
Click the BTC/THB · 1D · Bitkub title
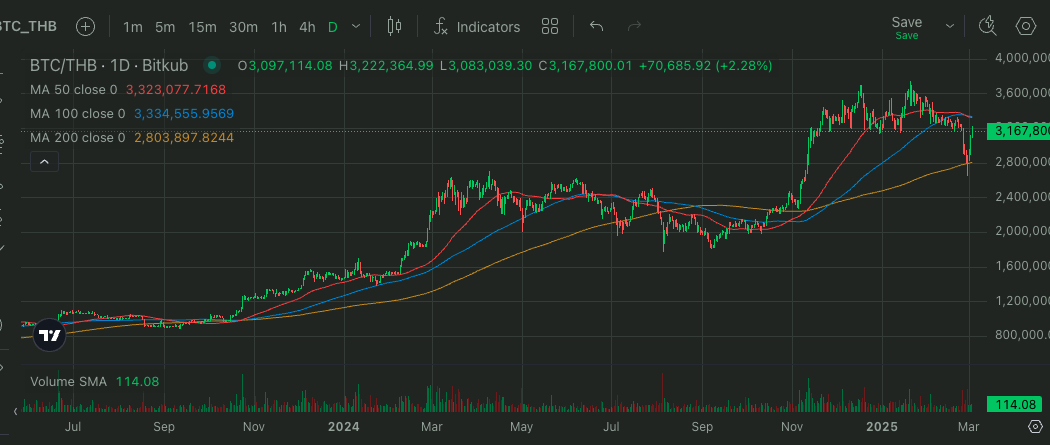[109, 66]
